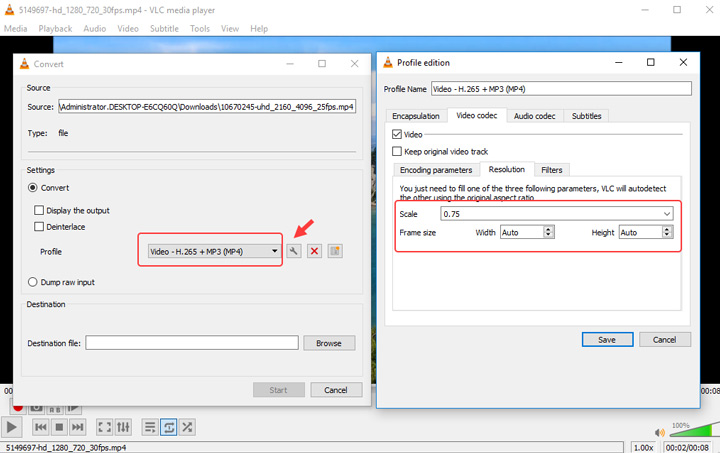The image size is (720, 453).
Task: Click the status bar filename 5149697-hd_1280_720_30fps.mp4
Action: [66, 447]
